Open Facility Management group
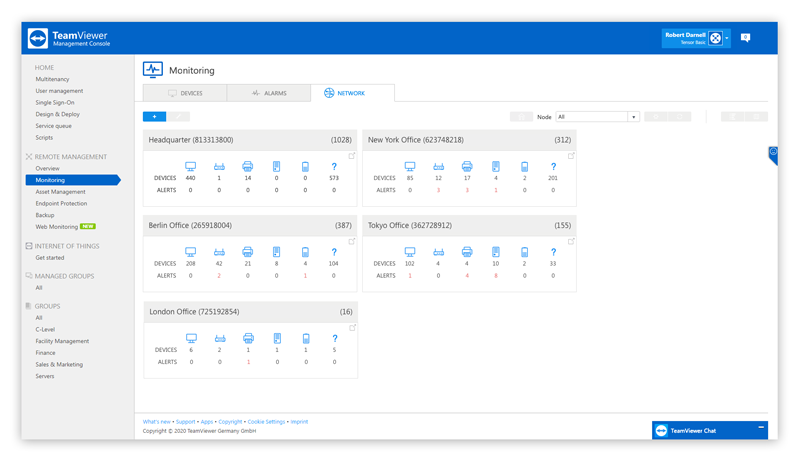Image resolution: width=800 pixels, height=468 pixels. (x=62, y=341)
